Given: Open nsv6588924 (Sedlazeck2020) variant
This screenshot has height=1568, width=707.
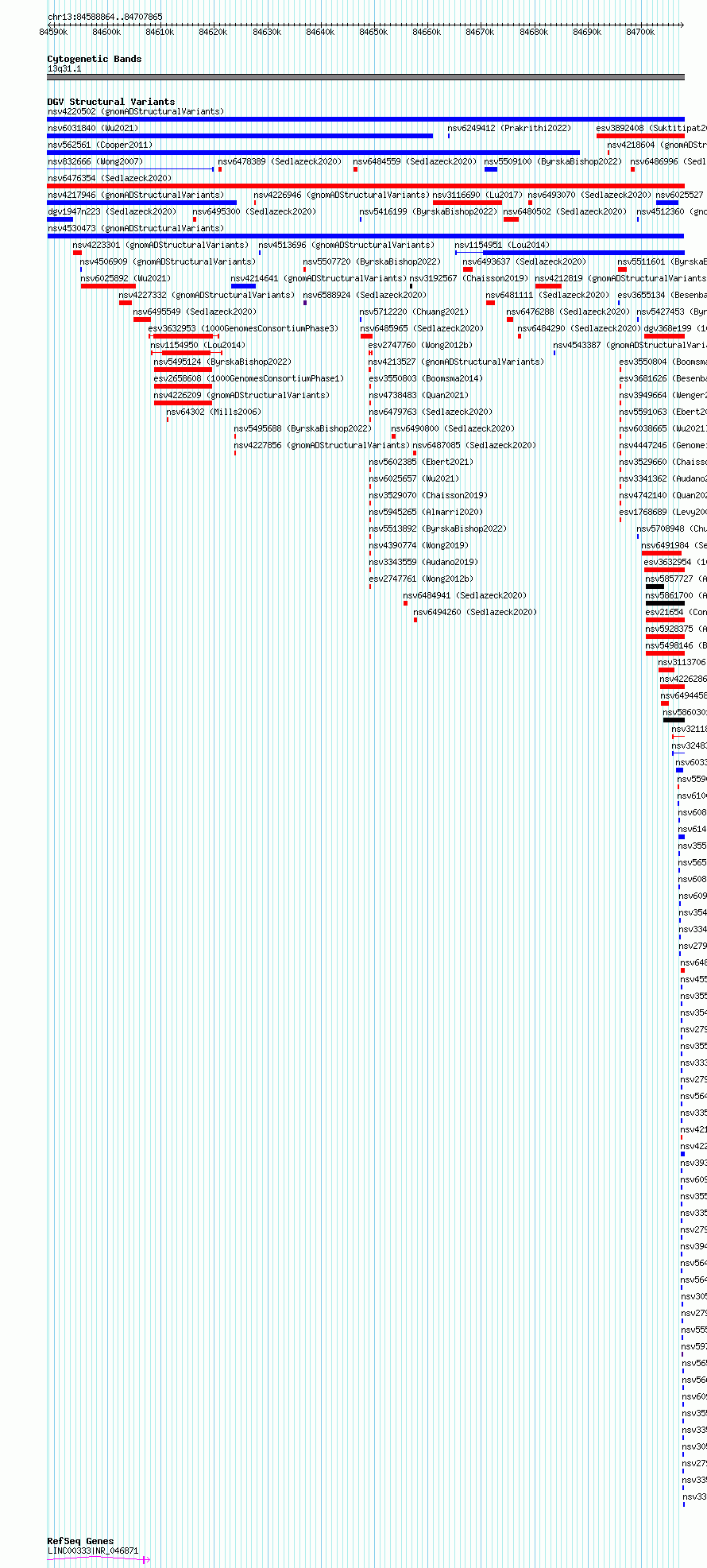Looking at the screenshot, I should (365, 295).
